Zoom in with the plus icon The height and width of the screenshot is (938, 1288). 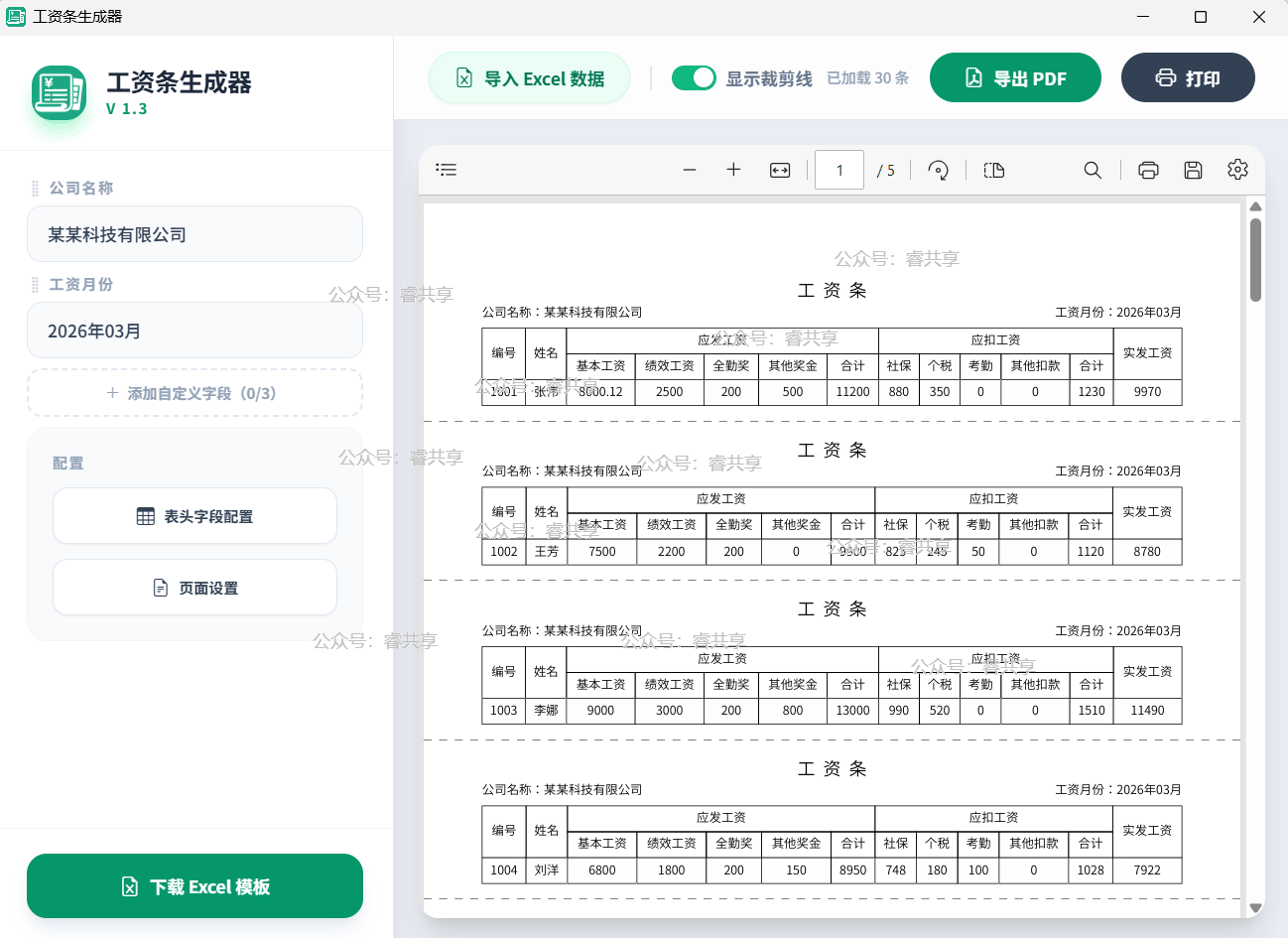(733, 170)
